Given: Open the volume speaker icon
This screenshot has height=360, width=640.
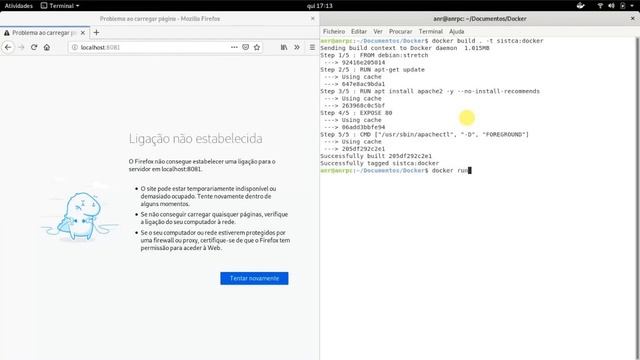Looking at the screenshot, I should click(611, 6).
